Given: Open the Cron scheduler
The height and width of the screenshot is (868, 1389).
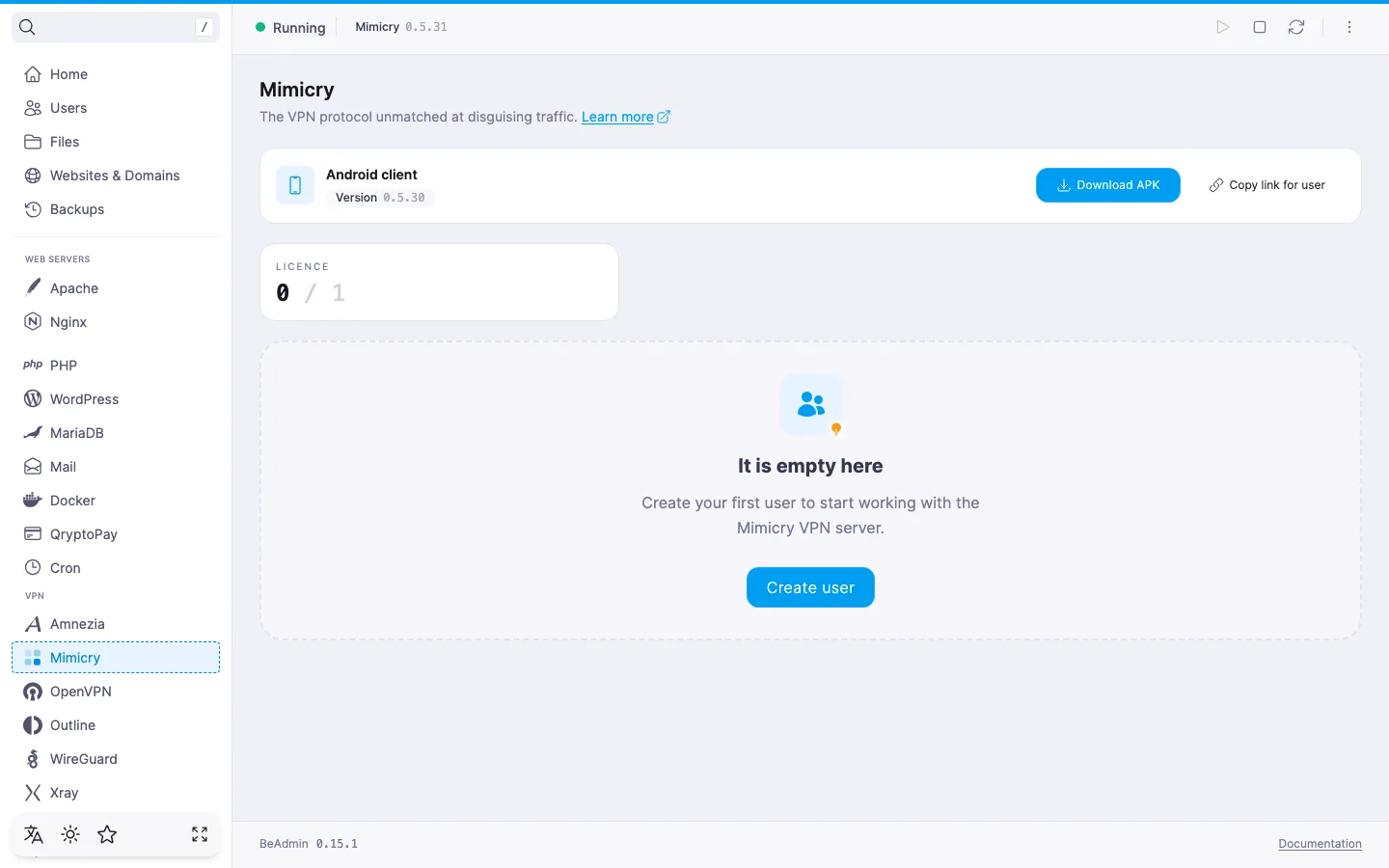Looking at the screenshot, I should [x=116, y=568].
